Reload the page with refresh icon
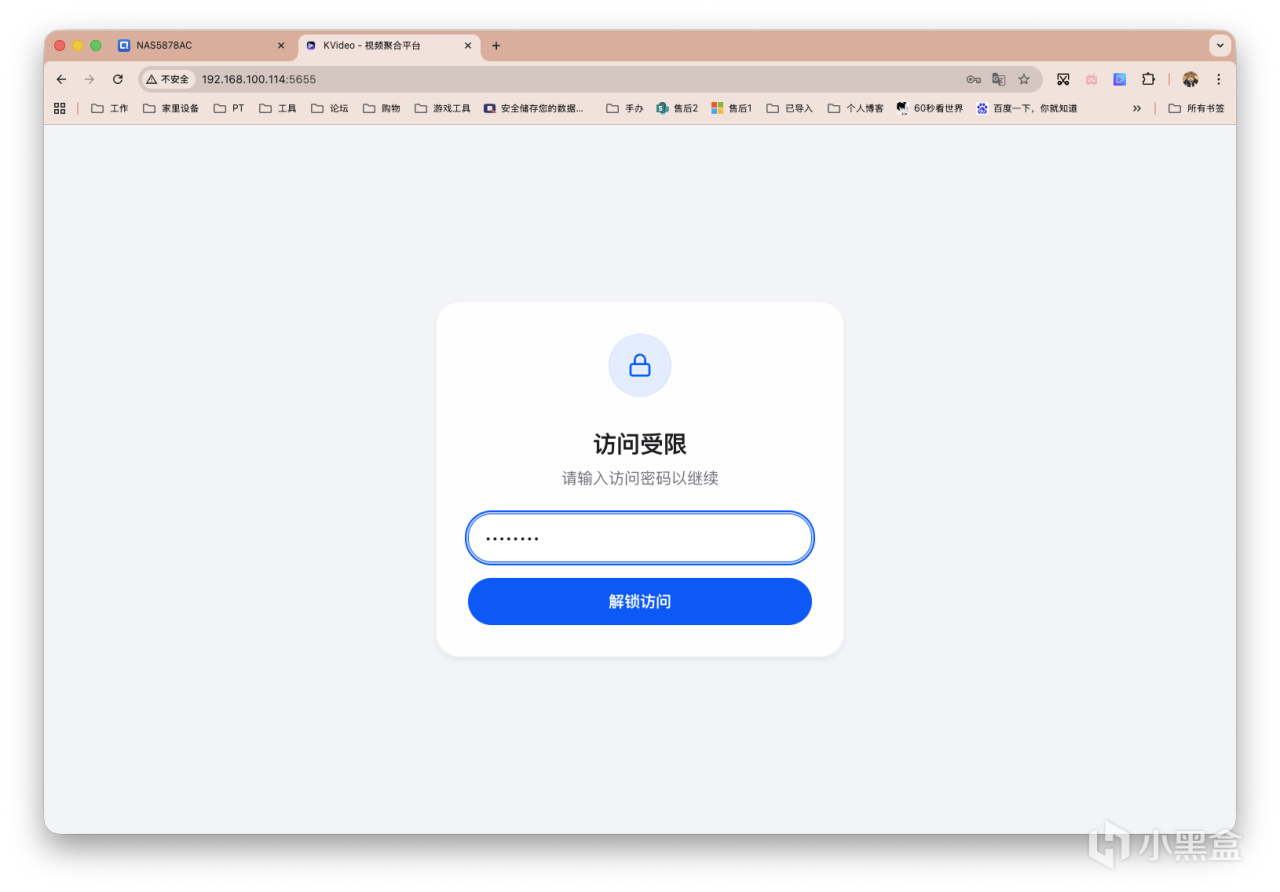Image resolution: width=1280 pixels, height=892 pixels. point(118,79)
